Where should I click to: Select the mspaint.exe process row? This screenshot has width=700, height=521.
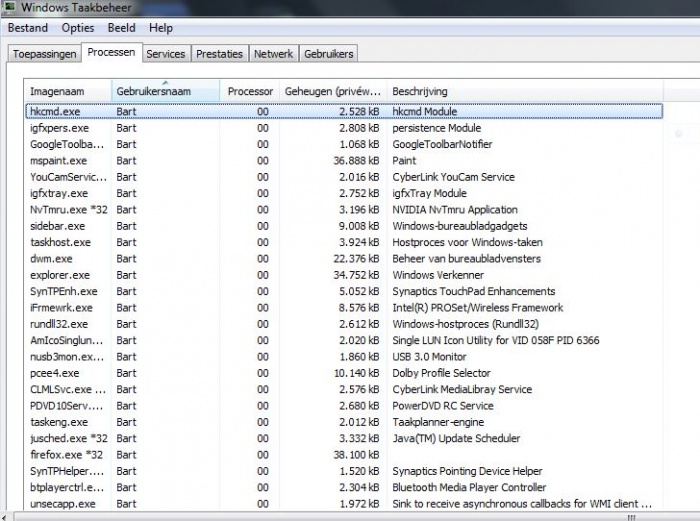pos(58,160)
